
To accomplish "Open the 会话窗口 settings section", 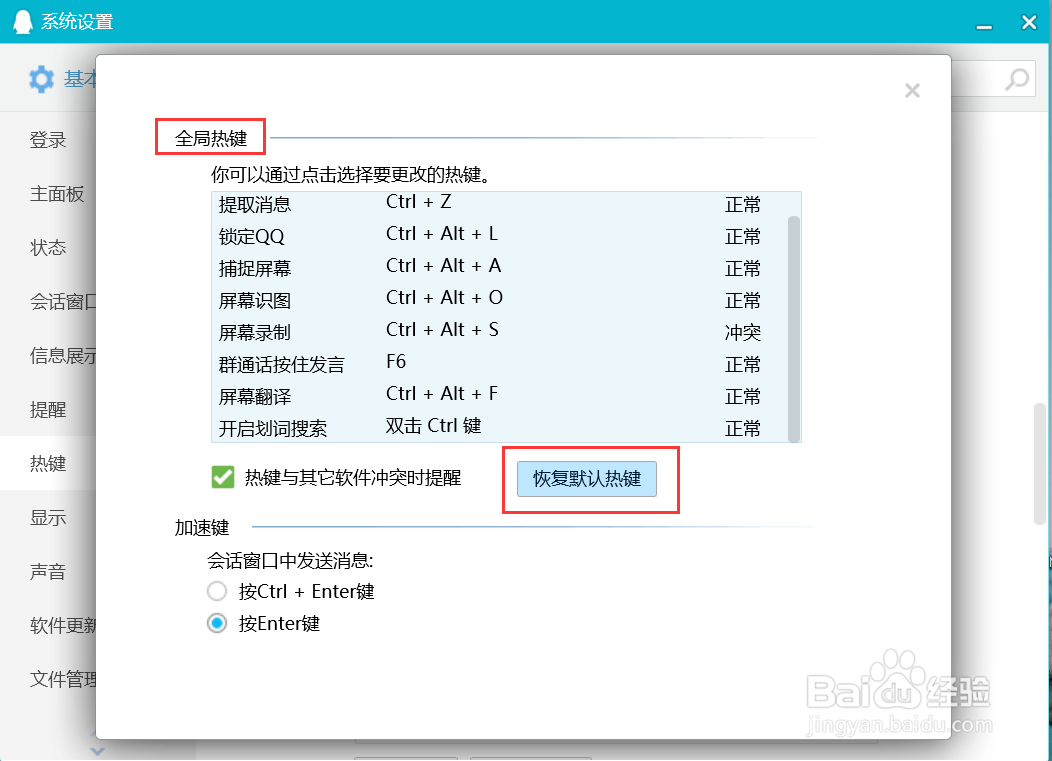I will click(60, 302).
